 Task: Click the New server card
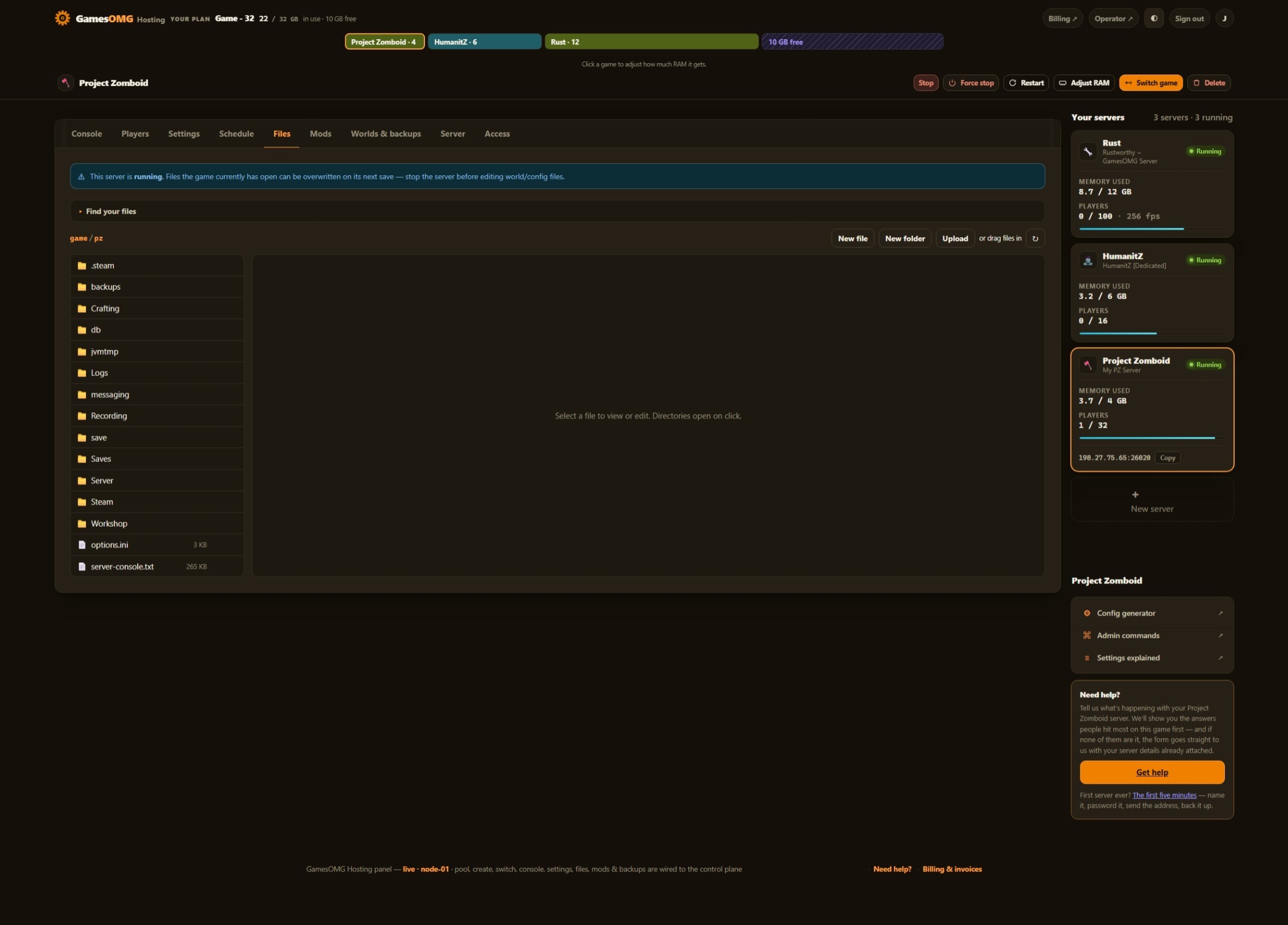(1152, 500)
